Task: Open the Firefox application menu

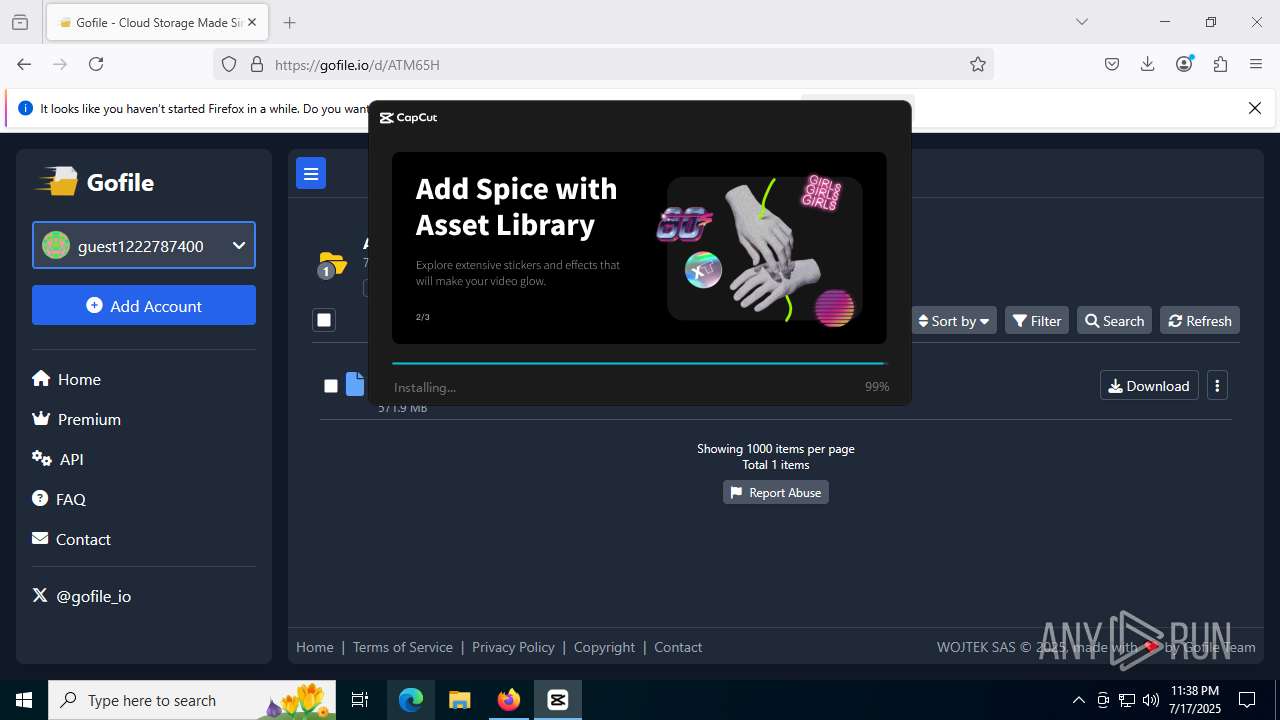Action: tap(1256, 64)
